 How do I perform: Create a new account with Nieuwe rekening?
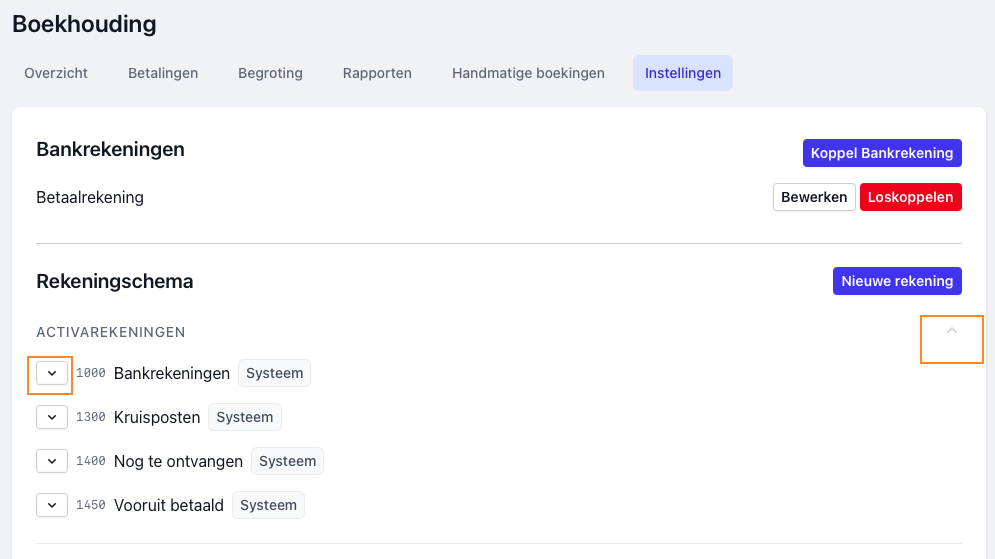[x=897, y=281]
